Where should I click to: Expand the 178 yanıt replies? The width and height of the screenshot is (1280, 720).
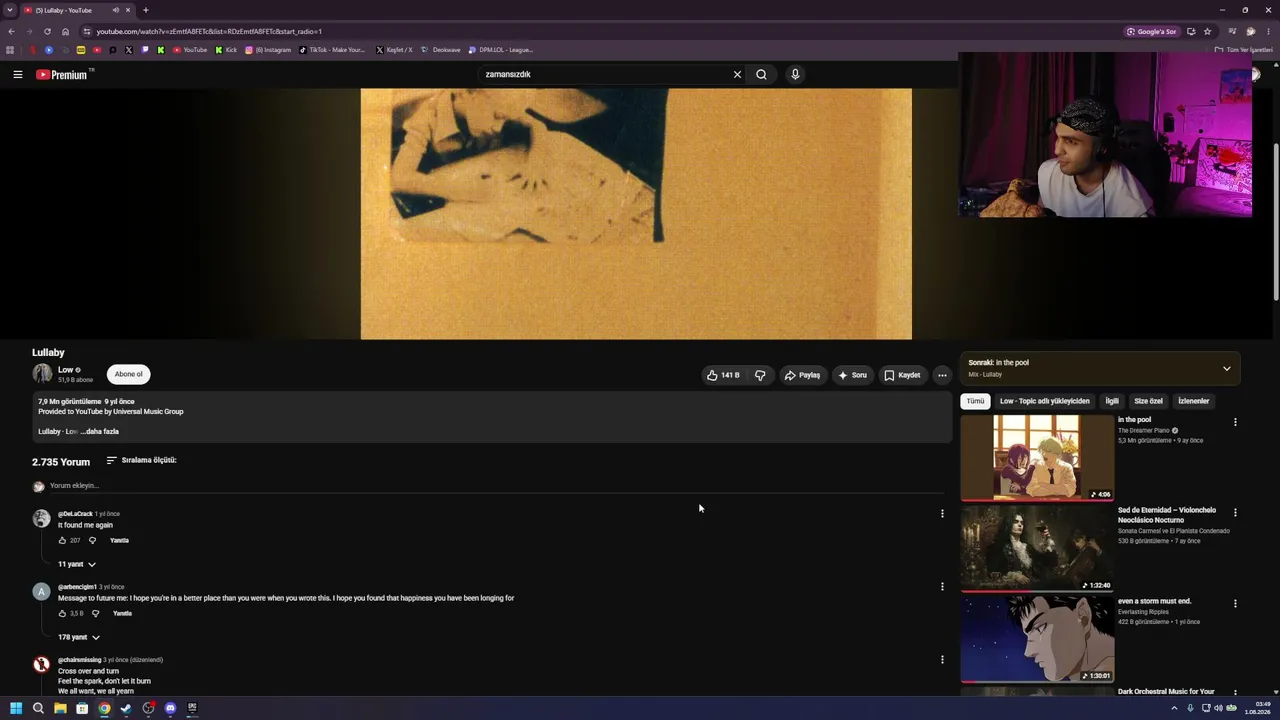[78, 637]
